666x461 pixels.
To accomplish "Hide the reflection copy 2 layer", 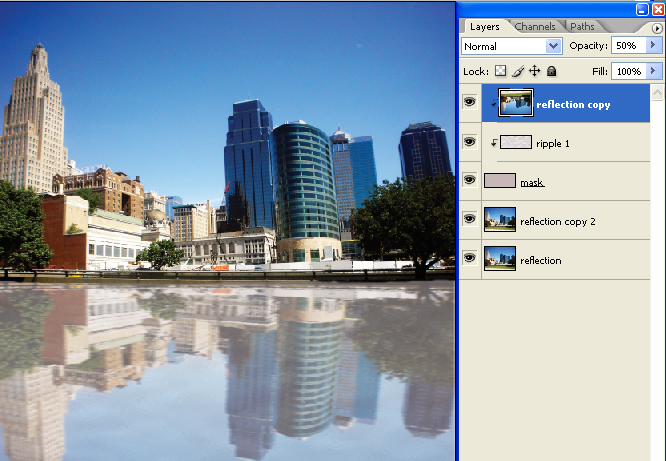I will pyautogui.click(x=469, y=219).
